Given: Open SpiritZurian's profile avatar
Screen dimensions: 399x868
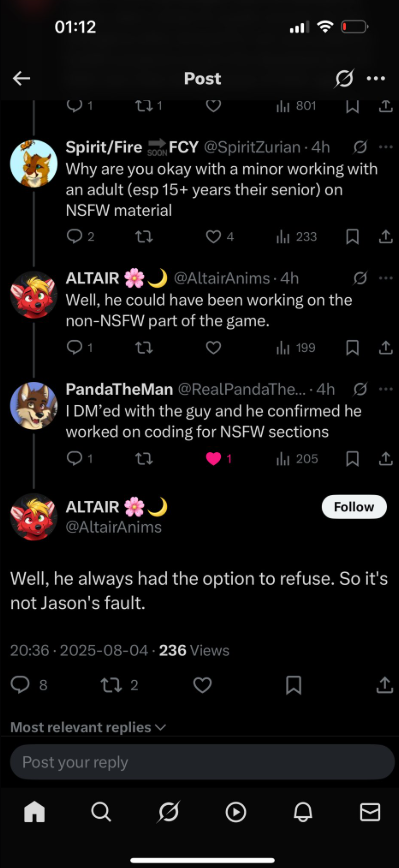Looking at the screenshot, I should click(34, 163).
